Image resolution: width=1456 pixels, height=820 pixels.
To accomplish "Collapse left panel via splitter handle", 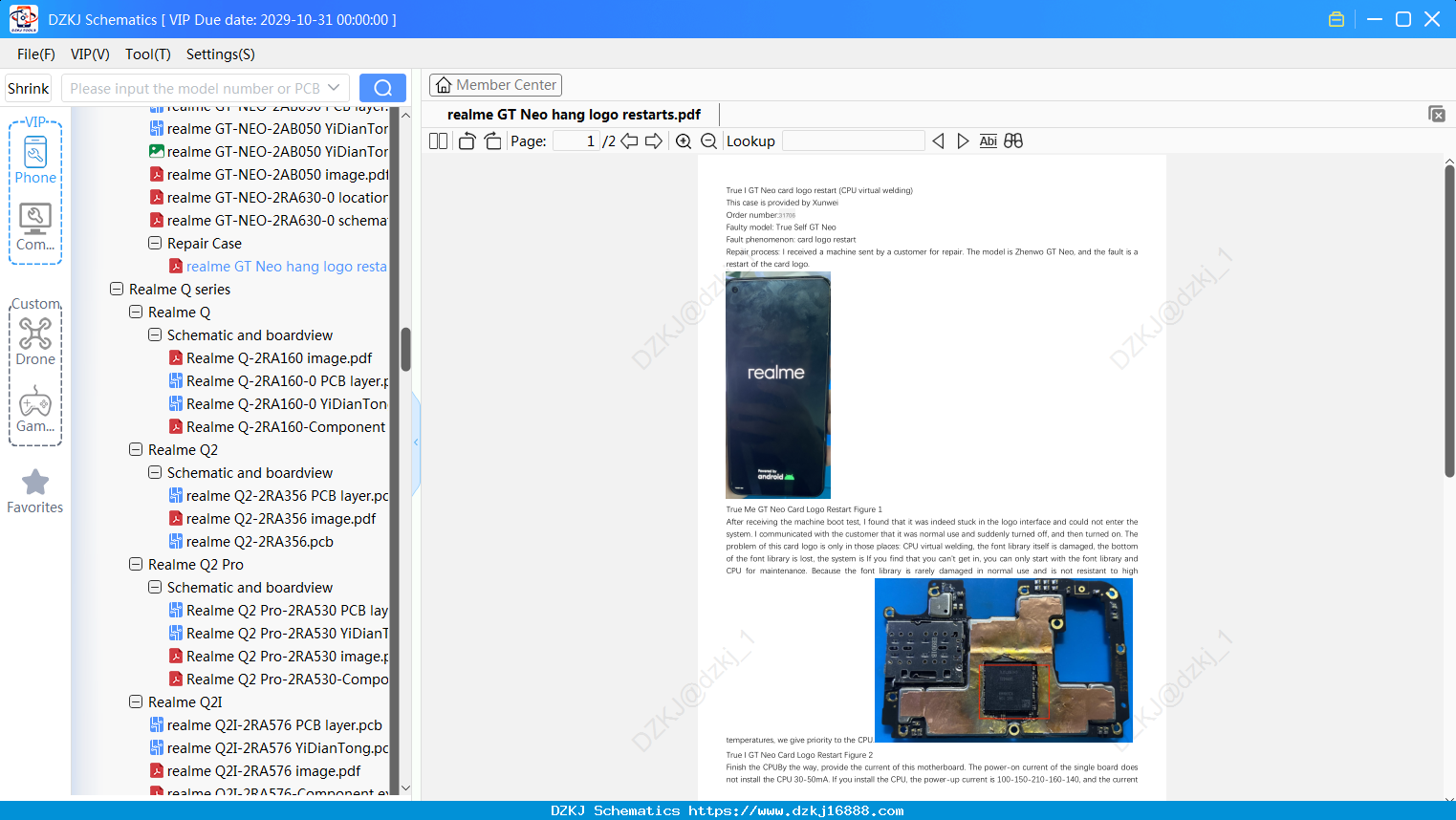I will pos(416,442).
